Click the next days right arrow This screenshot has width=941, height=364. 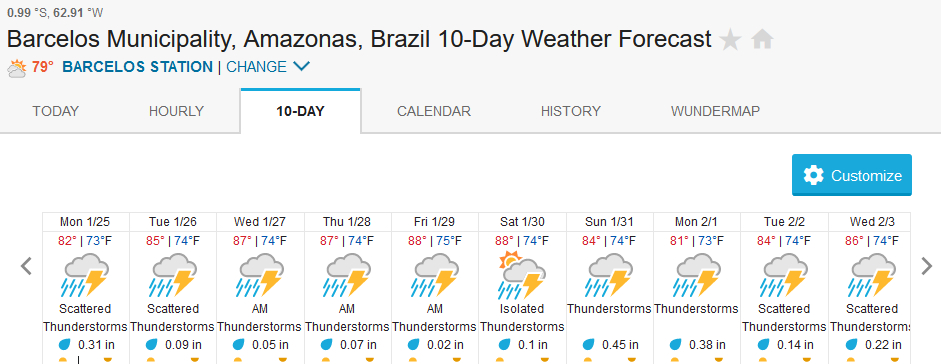(x=927, y=266)
